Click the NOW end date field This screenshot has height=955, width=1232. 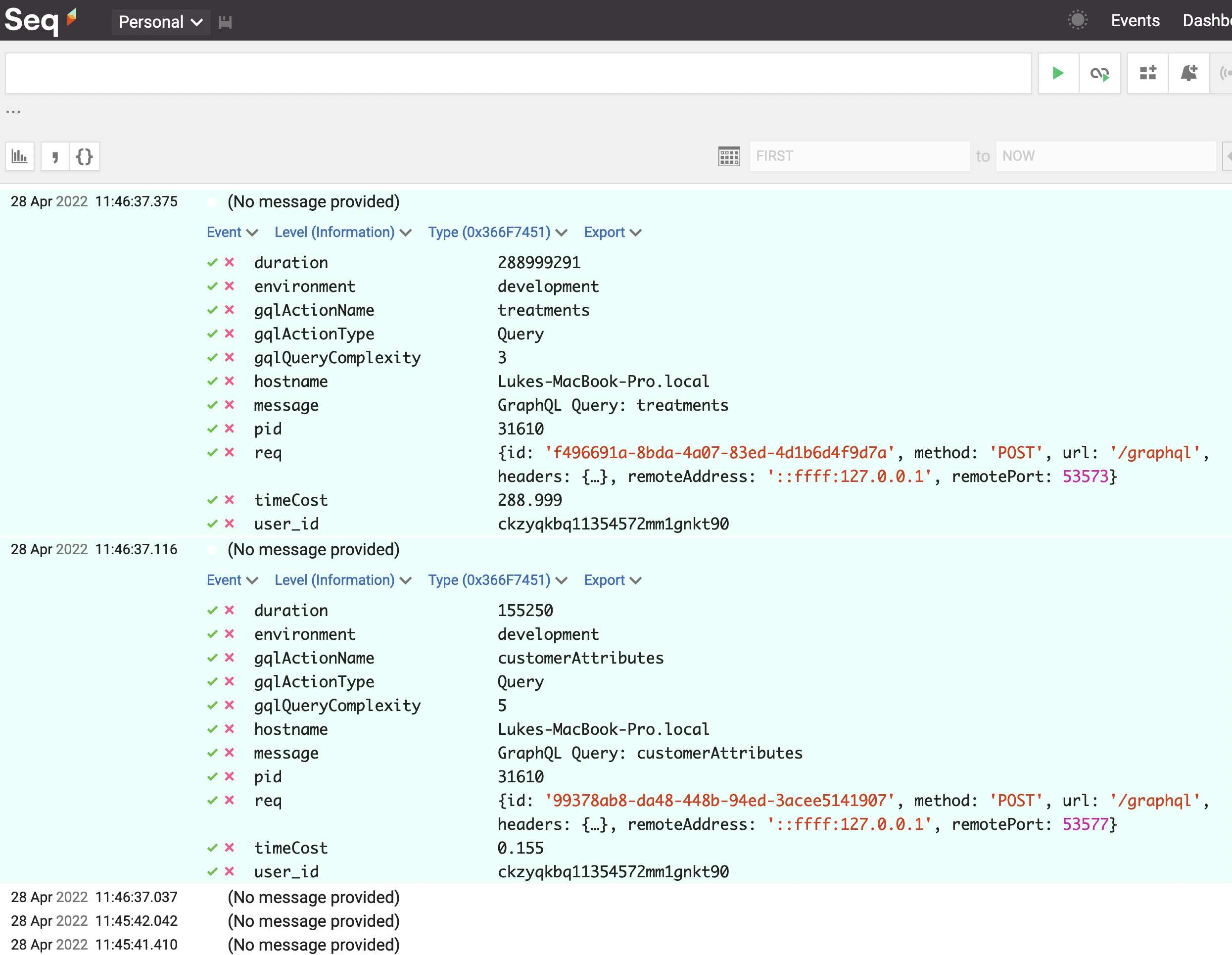tap(1106, 156)
